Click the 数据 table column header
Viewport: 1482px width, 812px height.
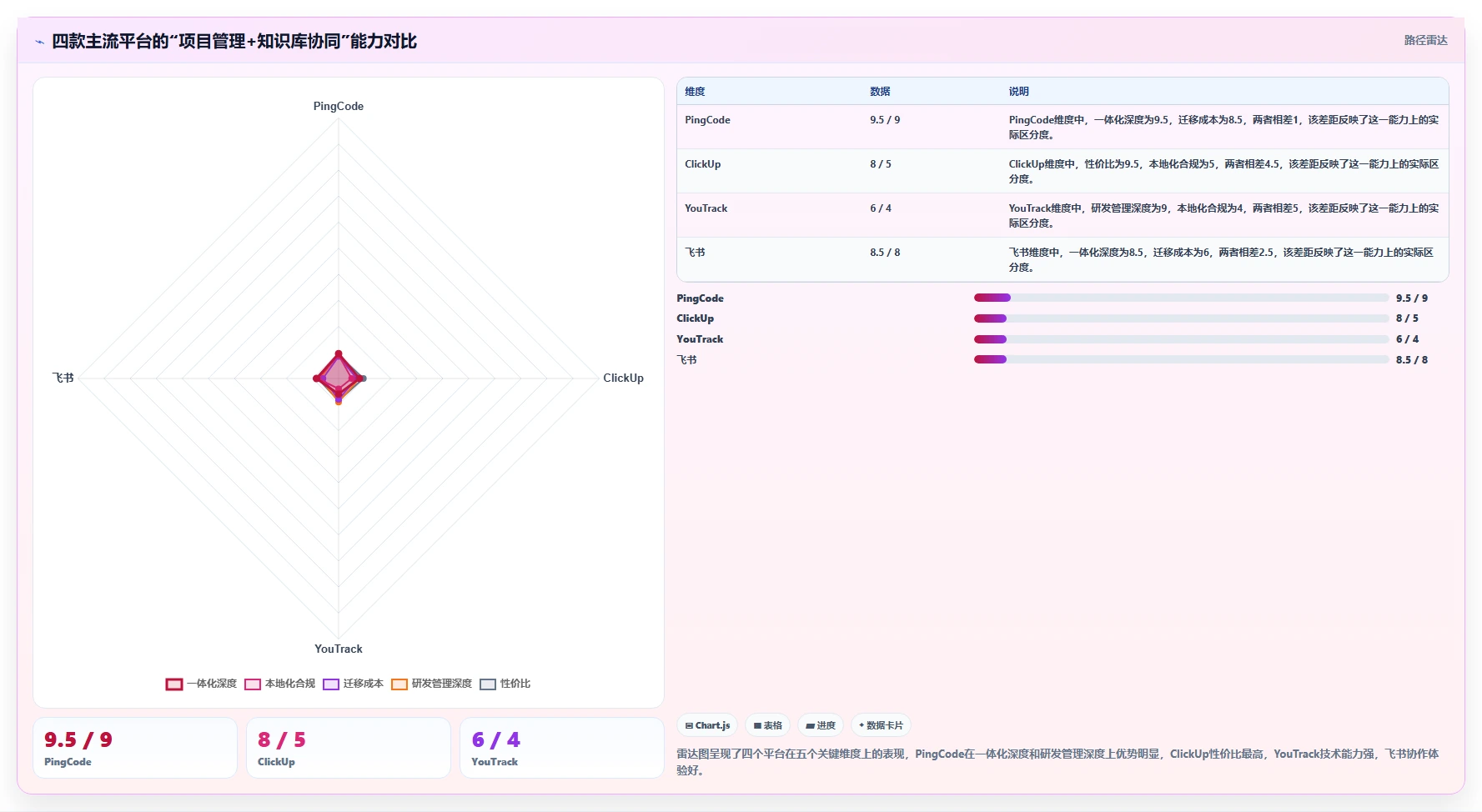point(880,92)
